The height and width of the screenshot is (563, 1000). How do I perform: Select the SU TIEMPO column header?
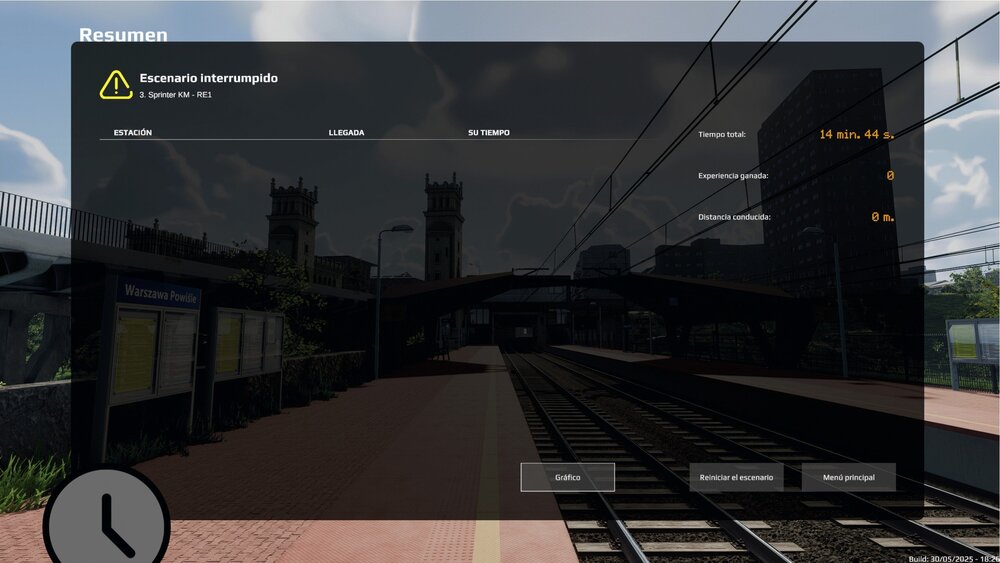click(x=488, y=132)
